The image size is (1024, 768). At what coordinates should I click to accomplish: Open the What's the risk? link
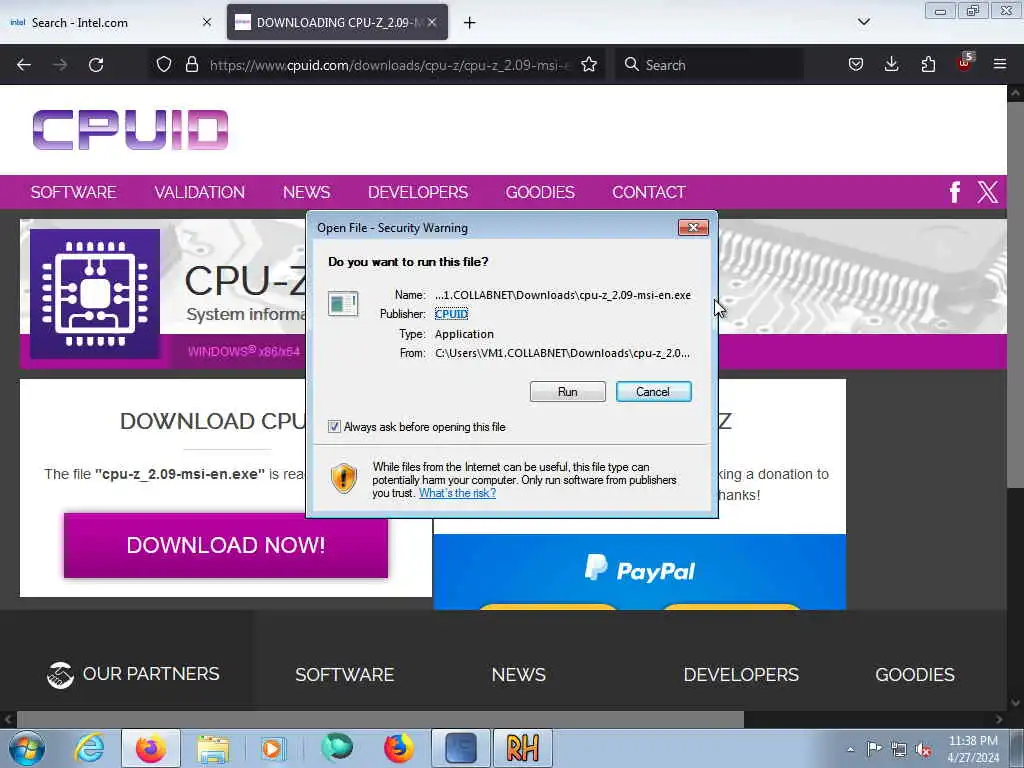(457, 493)
